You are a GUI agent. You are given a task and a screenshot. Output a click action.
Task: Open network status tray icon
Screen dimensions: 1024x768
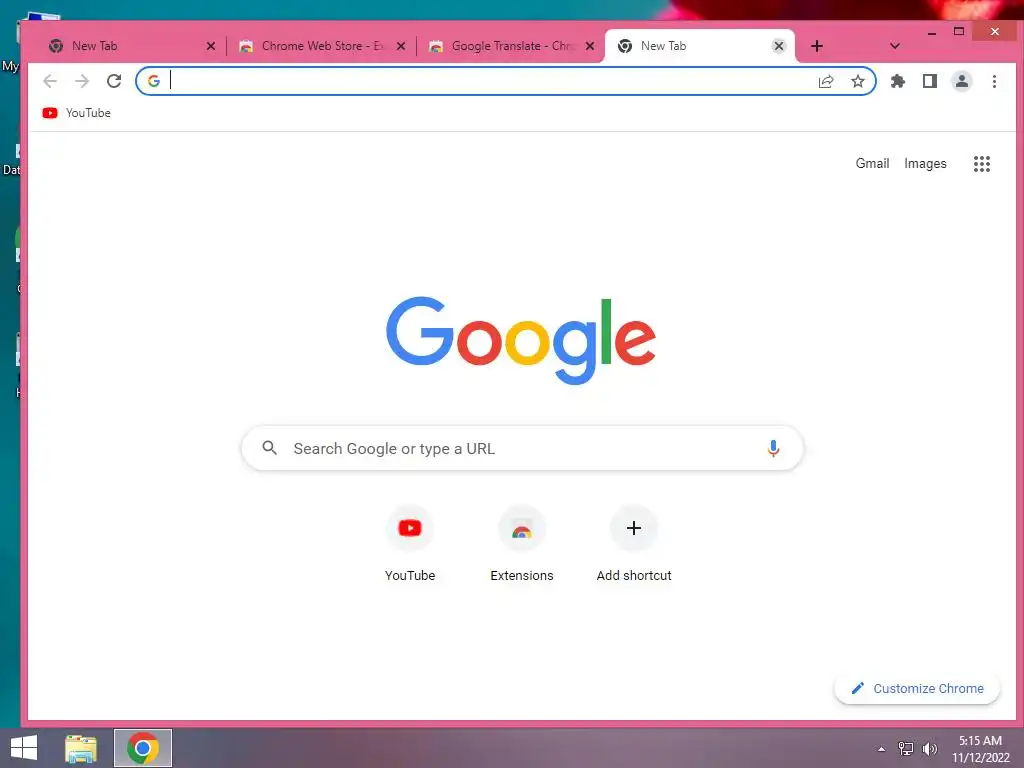tap(906, 749)
